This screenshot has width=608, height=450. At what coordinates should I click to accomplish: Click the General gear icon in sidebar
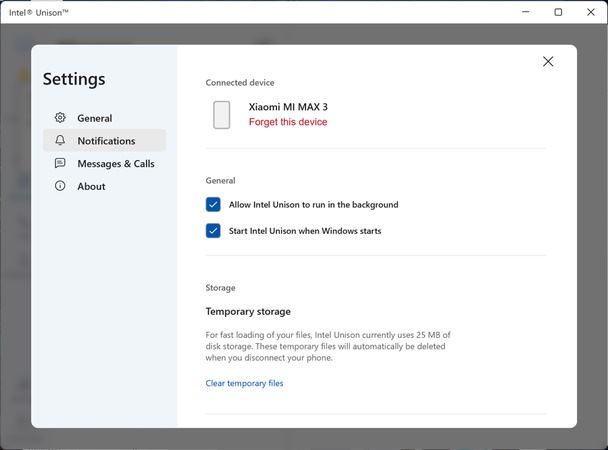tap(60, 117)
